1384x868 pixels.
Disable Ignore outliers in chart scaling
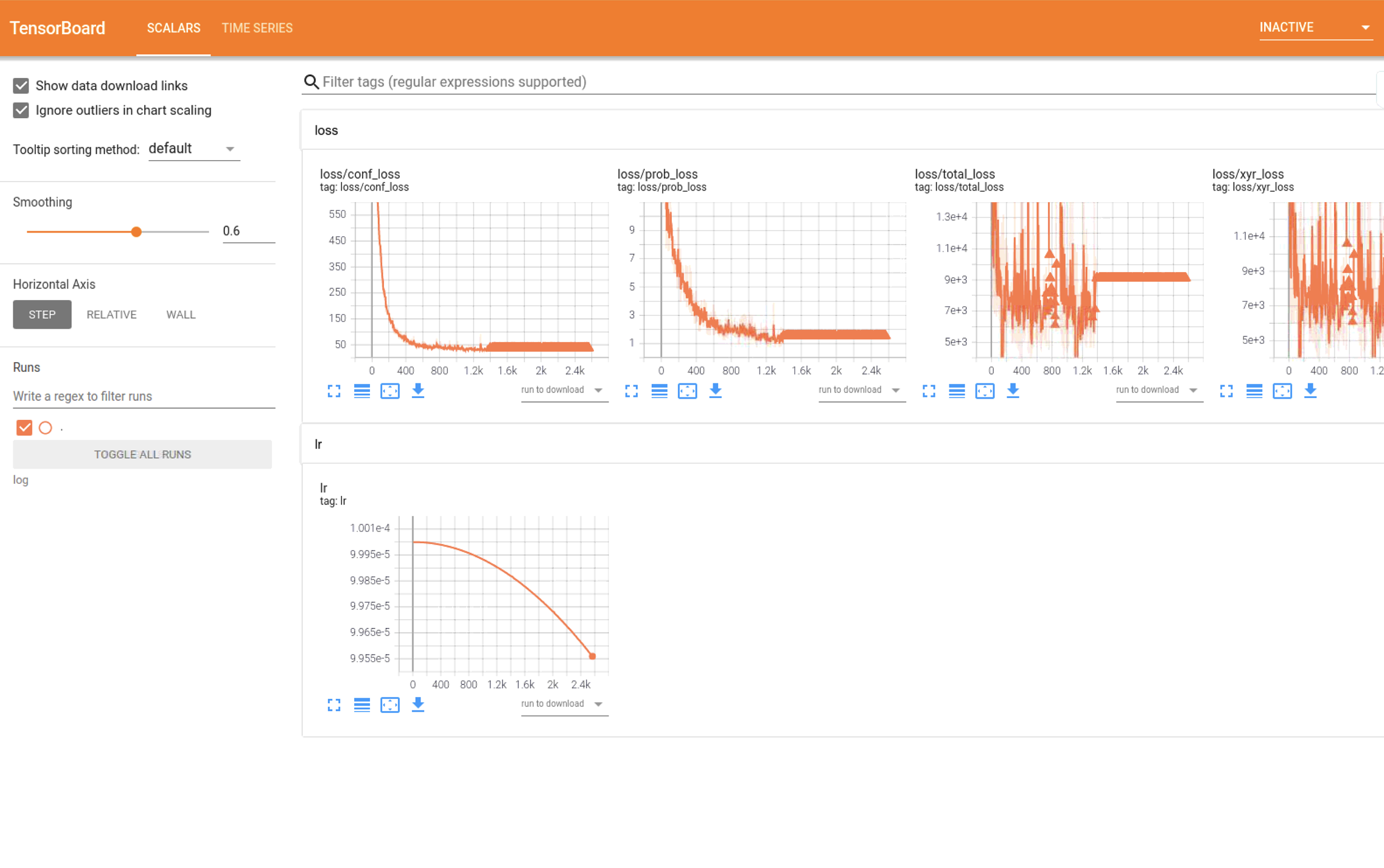tap(21, 110)
